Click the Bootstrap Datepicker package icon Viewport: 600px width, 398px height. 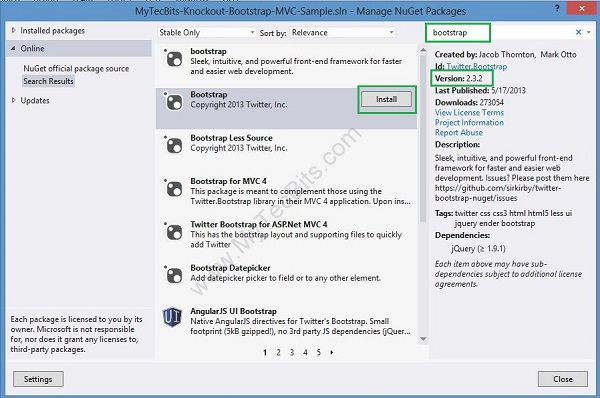174,275
